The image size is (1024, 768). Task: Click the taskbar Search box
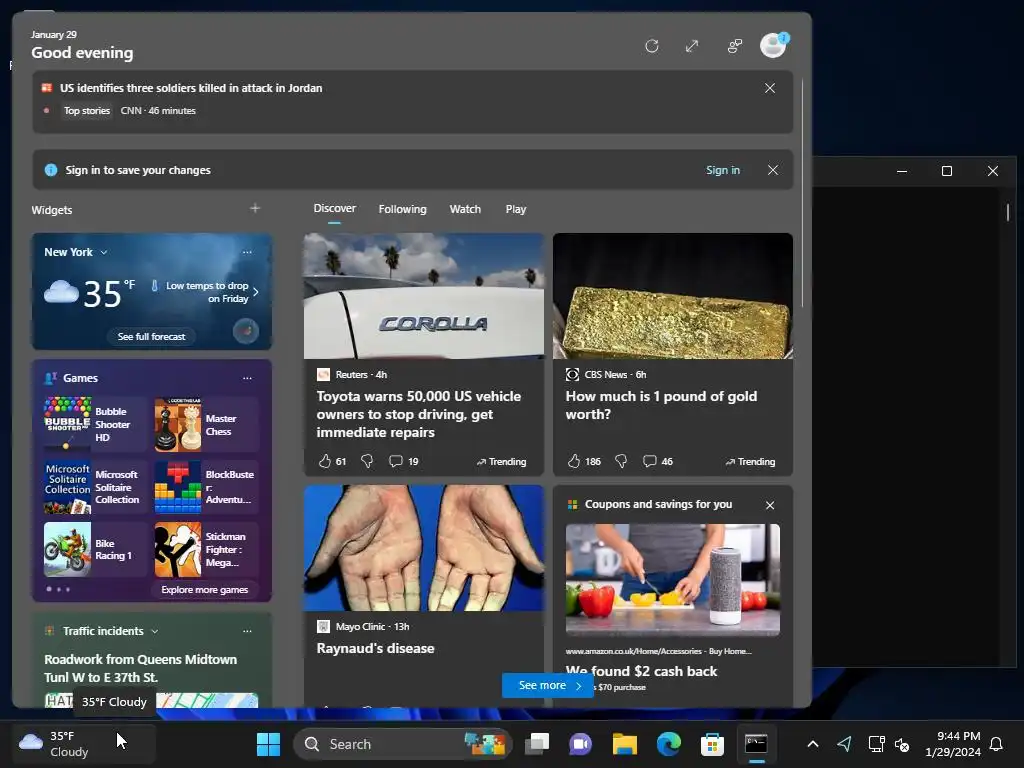[x=403, y=744]
